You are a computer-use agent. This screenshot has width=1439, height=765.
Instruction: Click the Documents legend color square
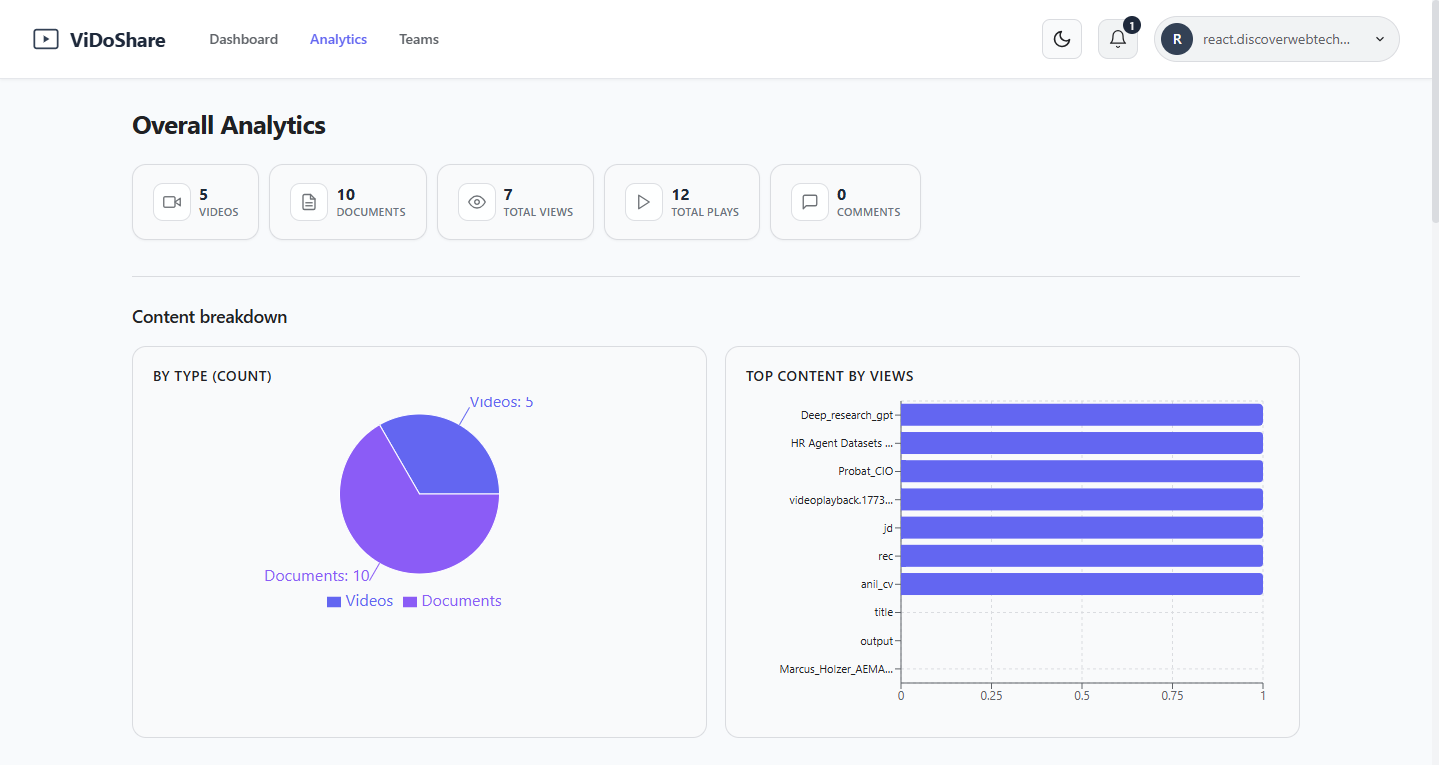pos(410,602)
